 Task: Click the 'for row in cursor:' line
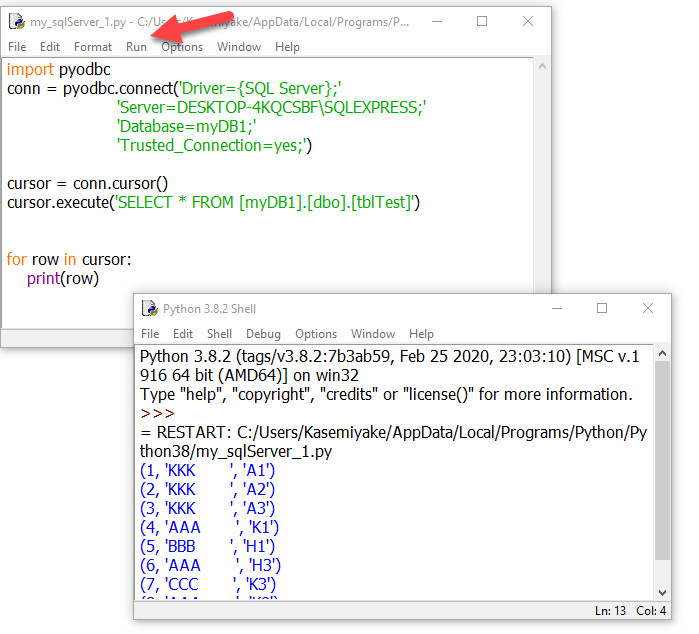(69, 259)
